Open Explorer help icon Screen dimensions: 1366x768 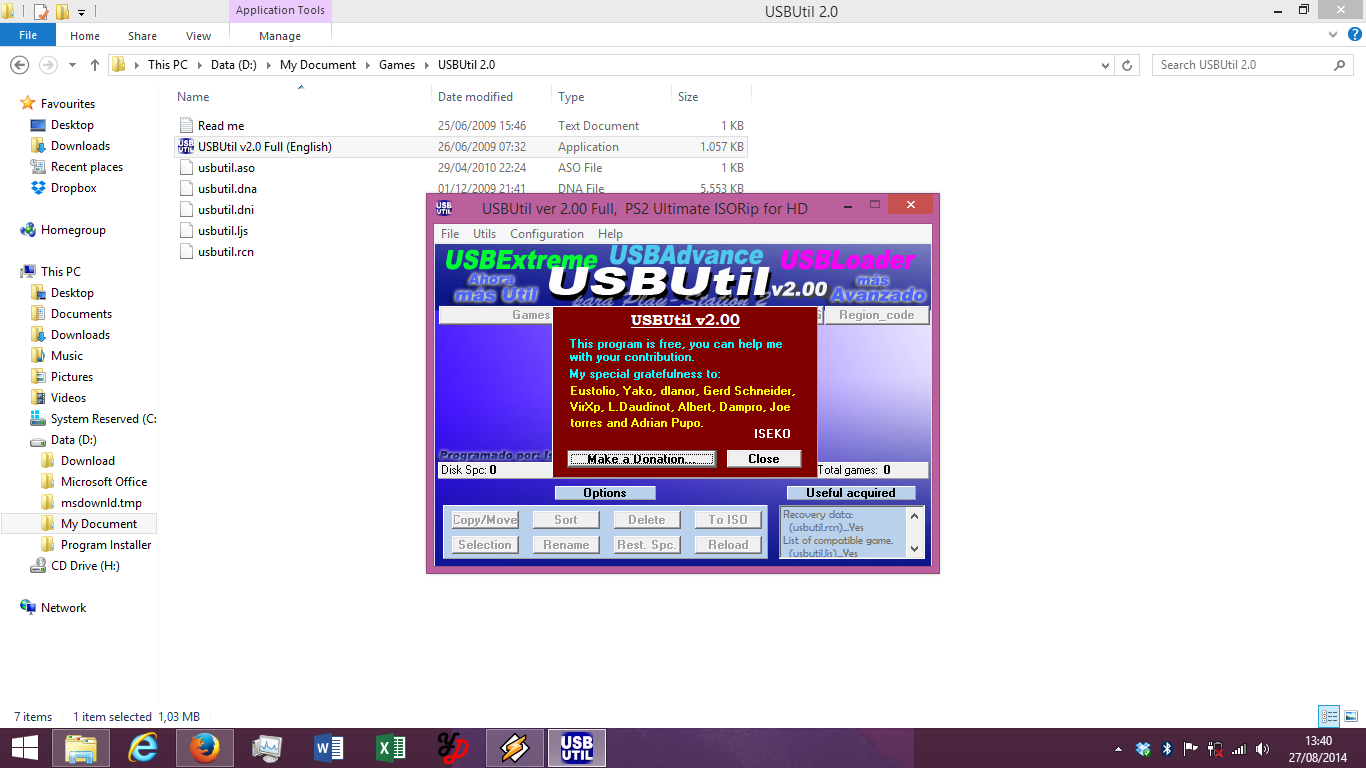(x=1353, y=34)
